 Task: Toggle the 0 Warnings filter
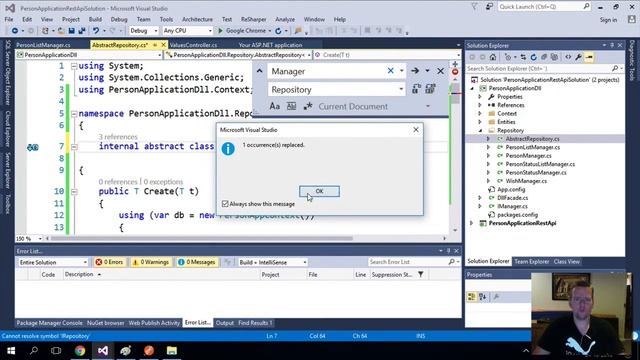pos(151,262)
